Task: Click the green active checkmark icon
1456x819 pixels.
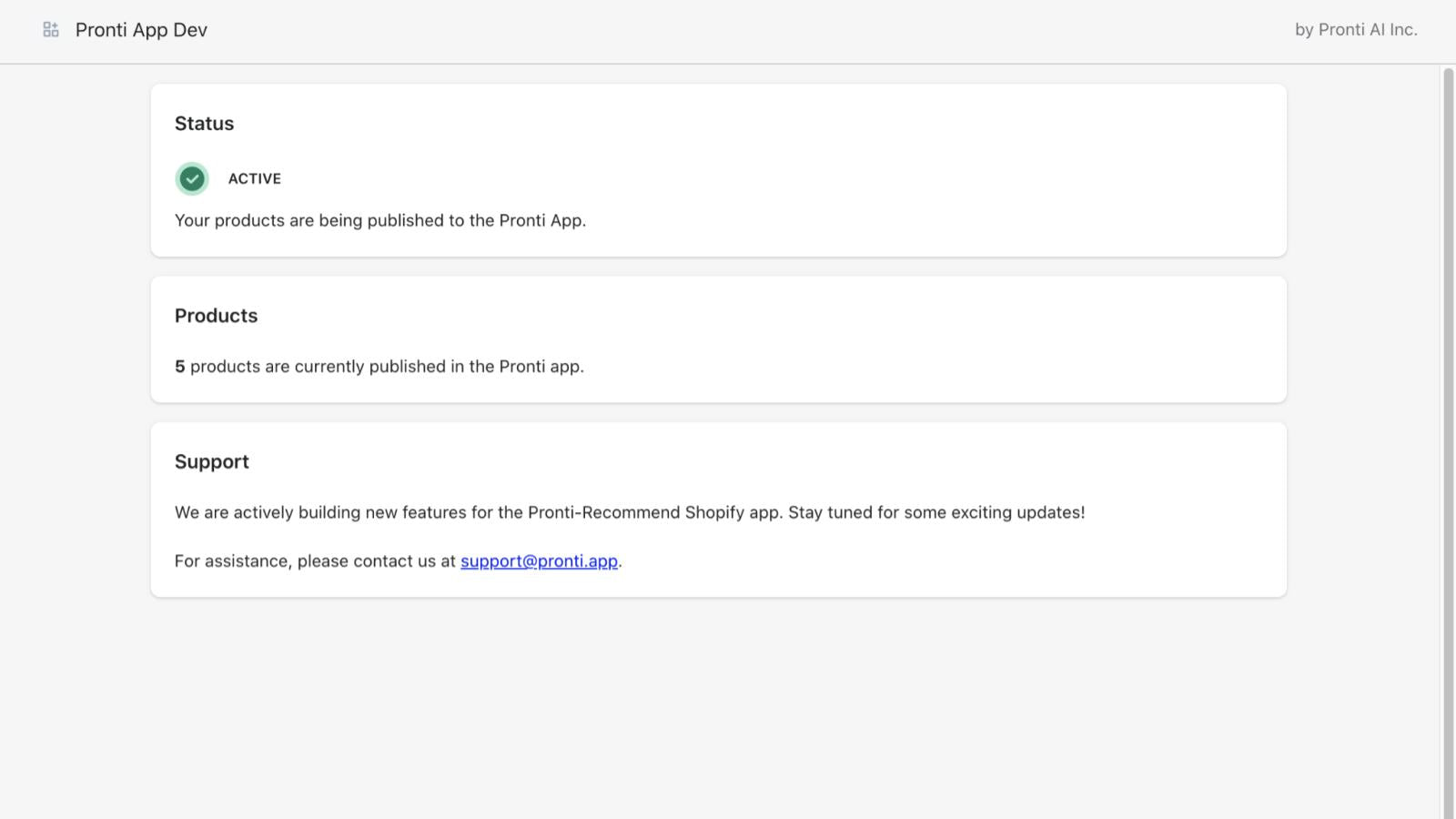Action: point(192,179)
